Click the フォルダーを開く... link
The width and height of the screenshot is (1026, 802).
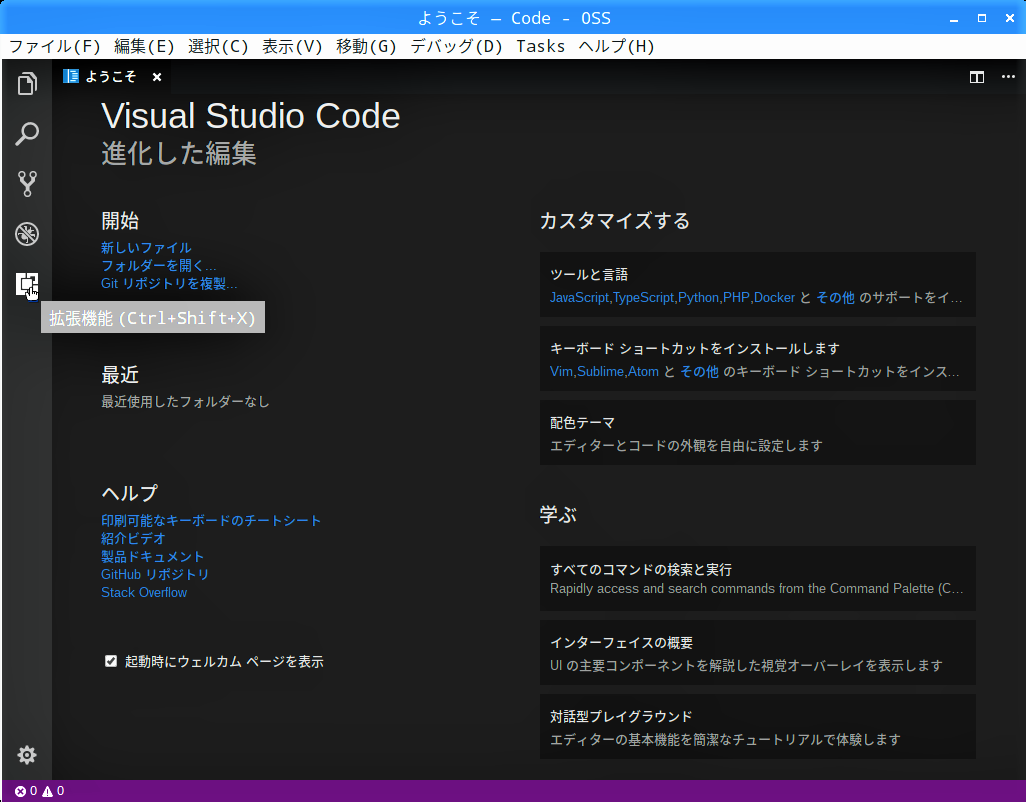coord(158,266)
